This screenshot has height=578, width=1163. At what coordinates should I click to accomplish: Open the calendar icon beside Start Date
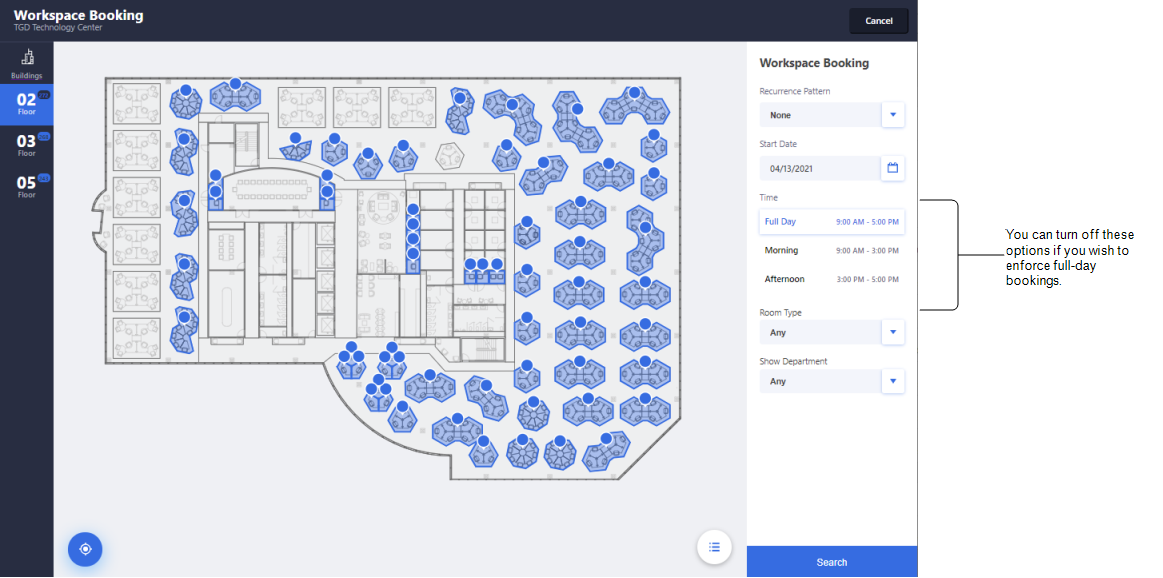[892, 168]
